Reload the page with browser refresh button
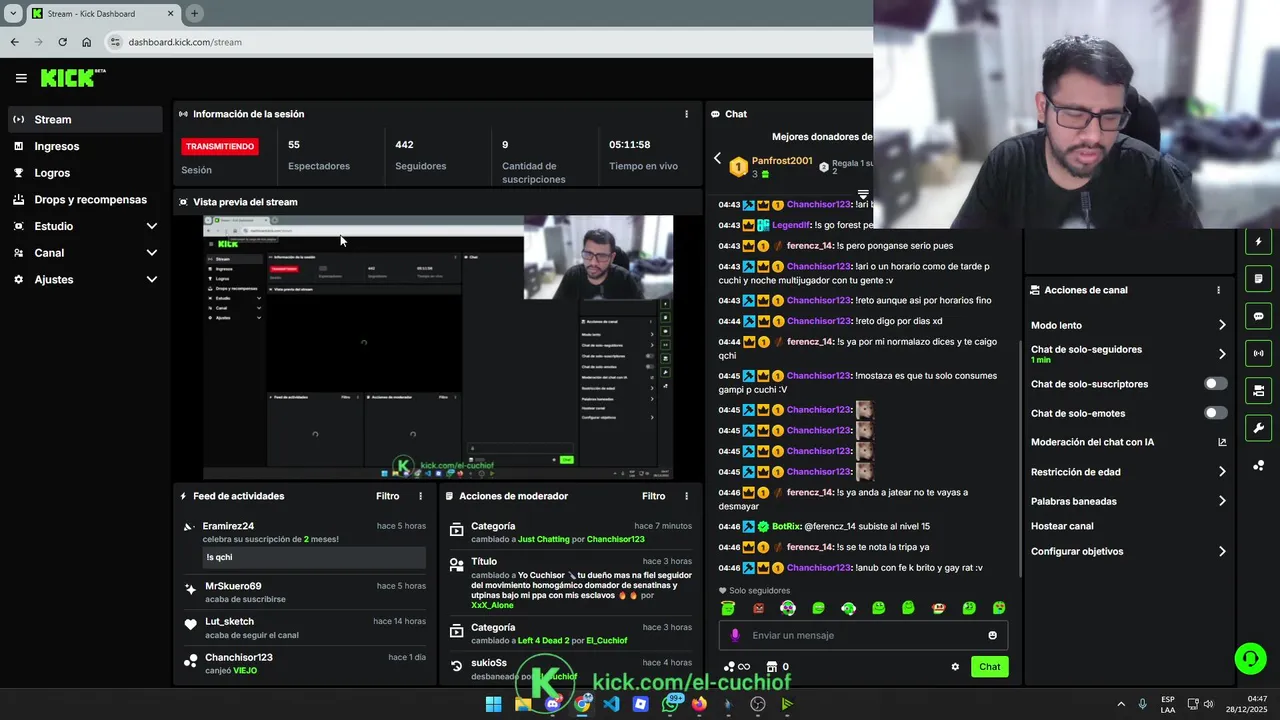1280x720 pixels. 62,42
